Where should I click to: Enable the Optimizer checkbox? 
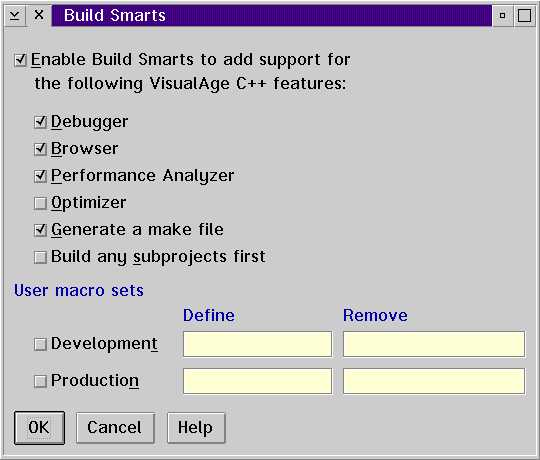pyautogui.click(x=40, y=203)
